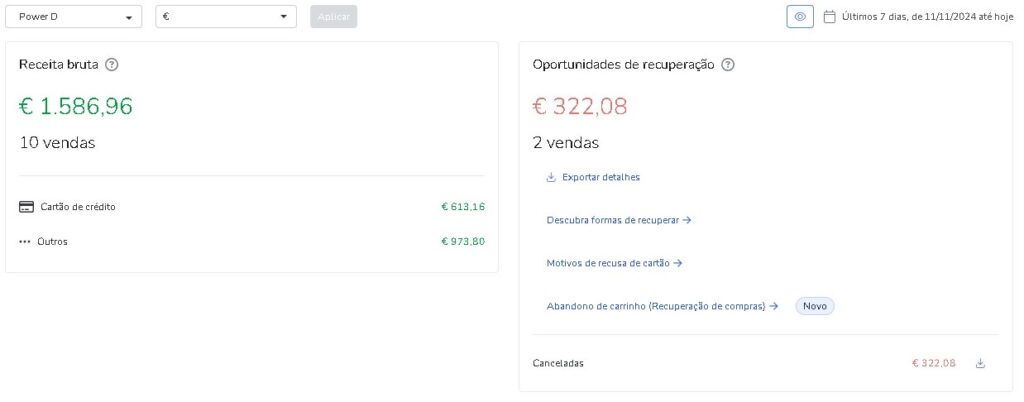Screen dimensions: 1024x402
Task: Click the Aplicar button
Action: point(334,17)
